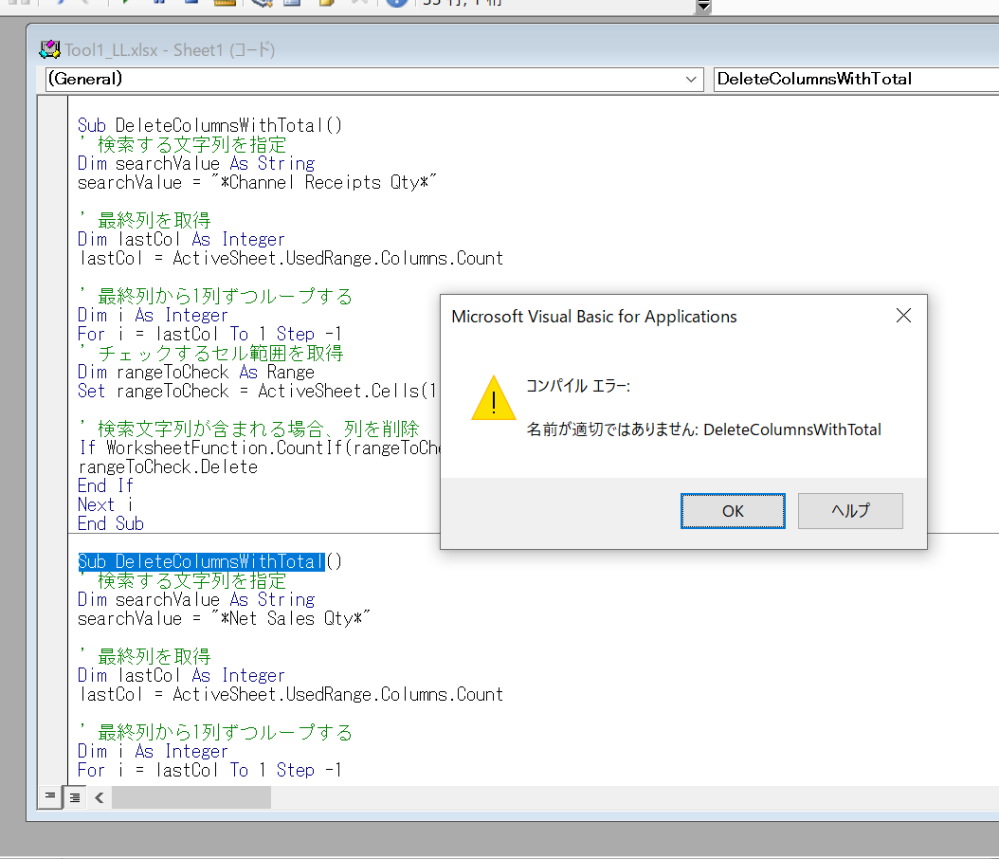Screen dimensions: 999x859
Task: Click the 名前が適切ではありません message text
Action: pos(704,430)
